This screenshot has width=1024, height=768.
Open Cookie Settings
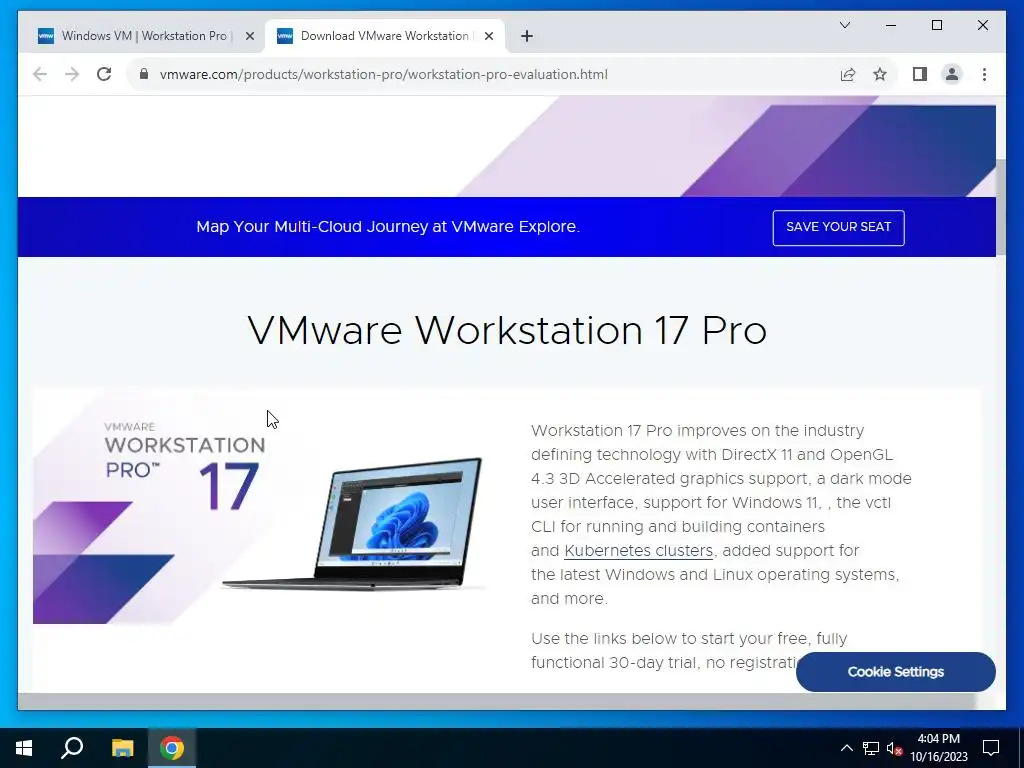coord(895,672)
